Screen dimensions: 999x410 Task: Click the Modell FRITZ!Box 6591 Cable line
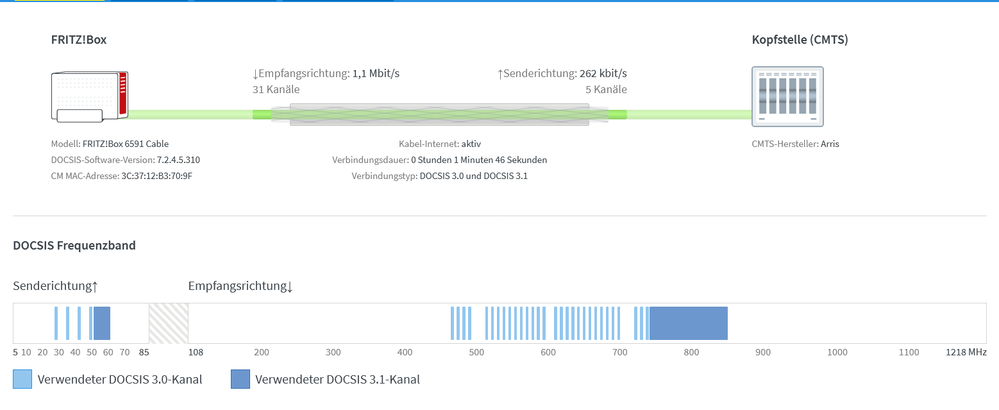[110, 144]
